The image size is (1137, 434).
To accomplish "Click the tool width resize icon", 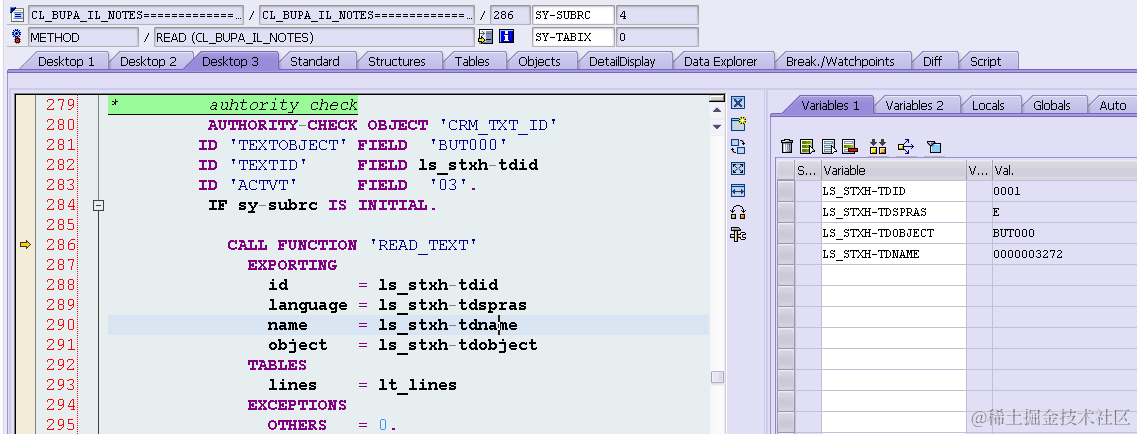I will 738,191.
